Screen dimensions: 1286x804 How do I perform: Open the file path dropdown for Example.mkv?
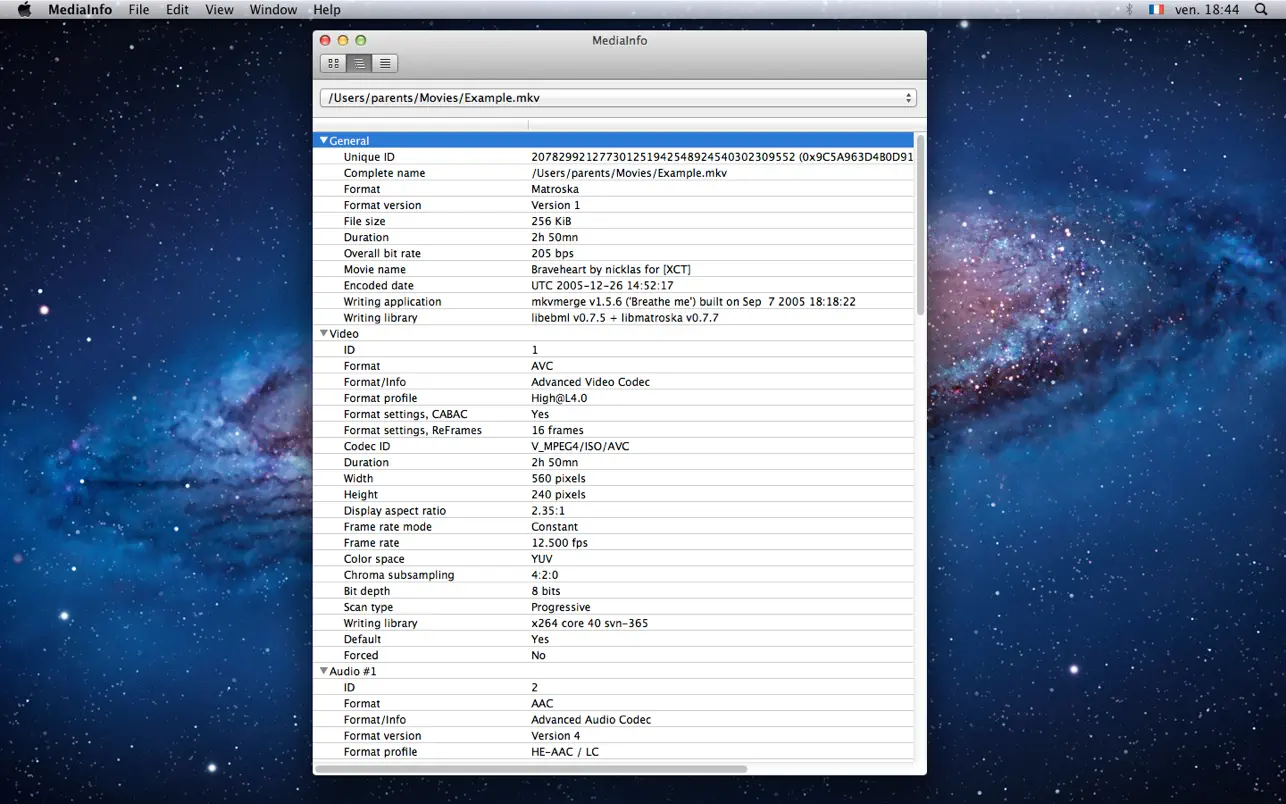[617, 98]
